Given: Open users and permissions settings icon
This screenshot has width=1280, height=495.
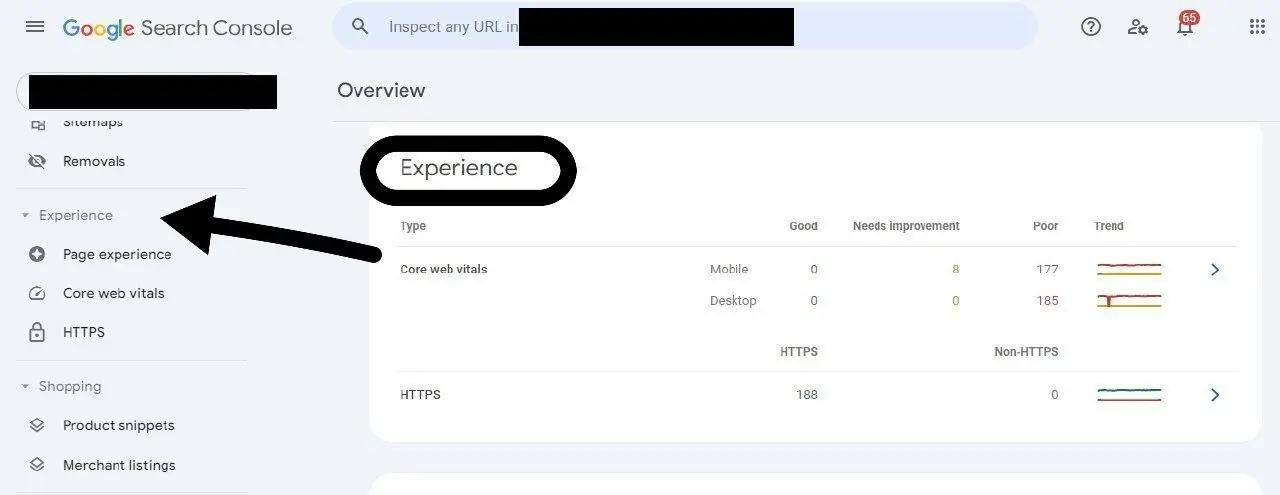Looking at the screenshot, I should [1138, 27].
